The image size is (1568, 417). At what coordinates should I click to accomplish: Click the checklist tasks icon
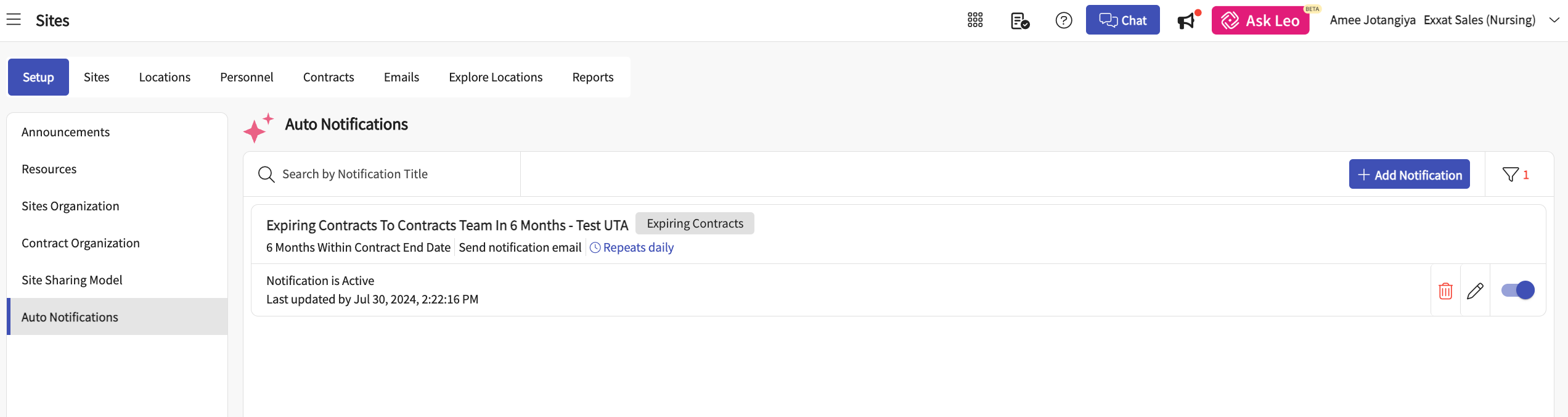pos(1020,20)
